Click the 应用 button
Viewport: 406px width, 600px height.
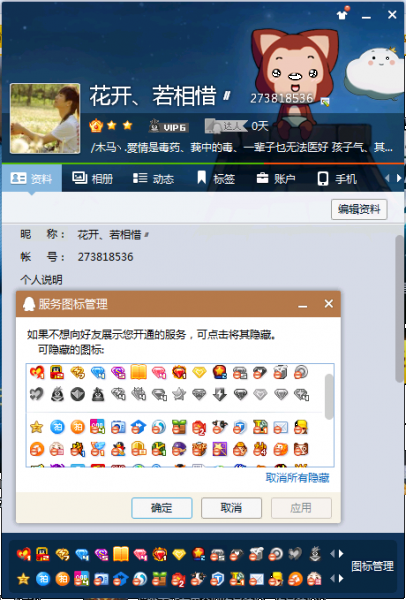pos(301,508)
